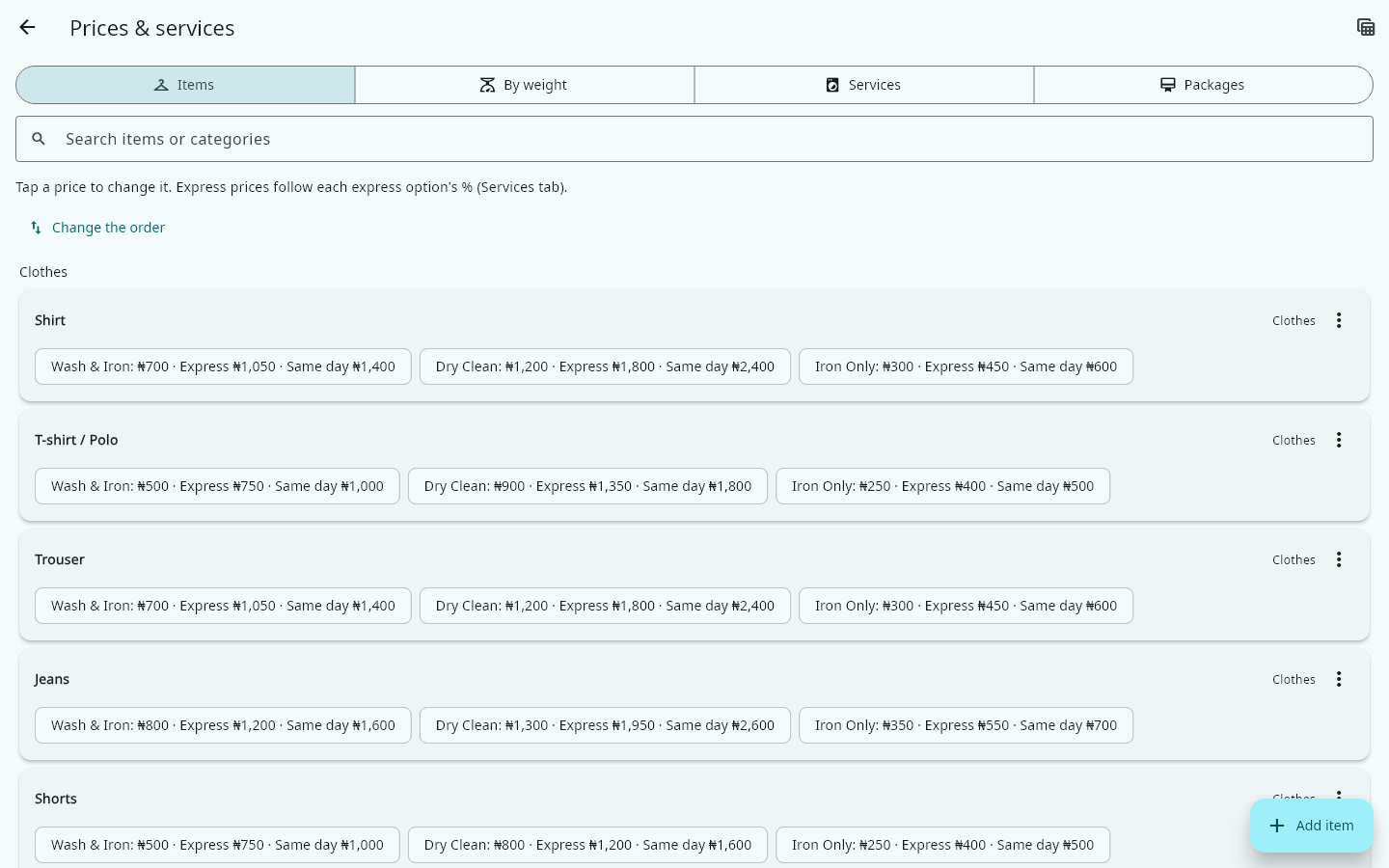The width and height of the screenshot is (1389, 868).
Task: Click Change the order link
Action: click(x=97, y=228)
